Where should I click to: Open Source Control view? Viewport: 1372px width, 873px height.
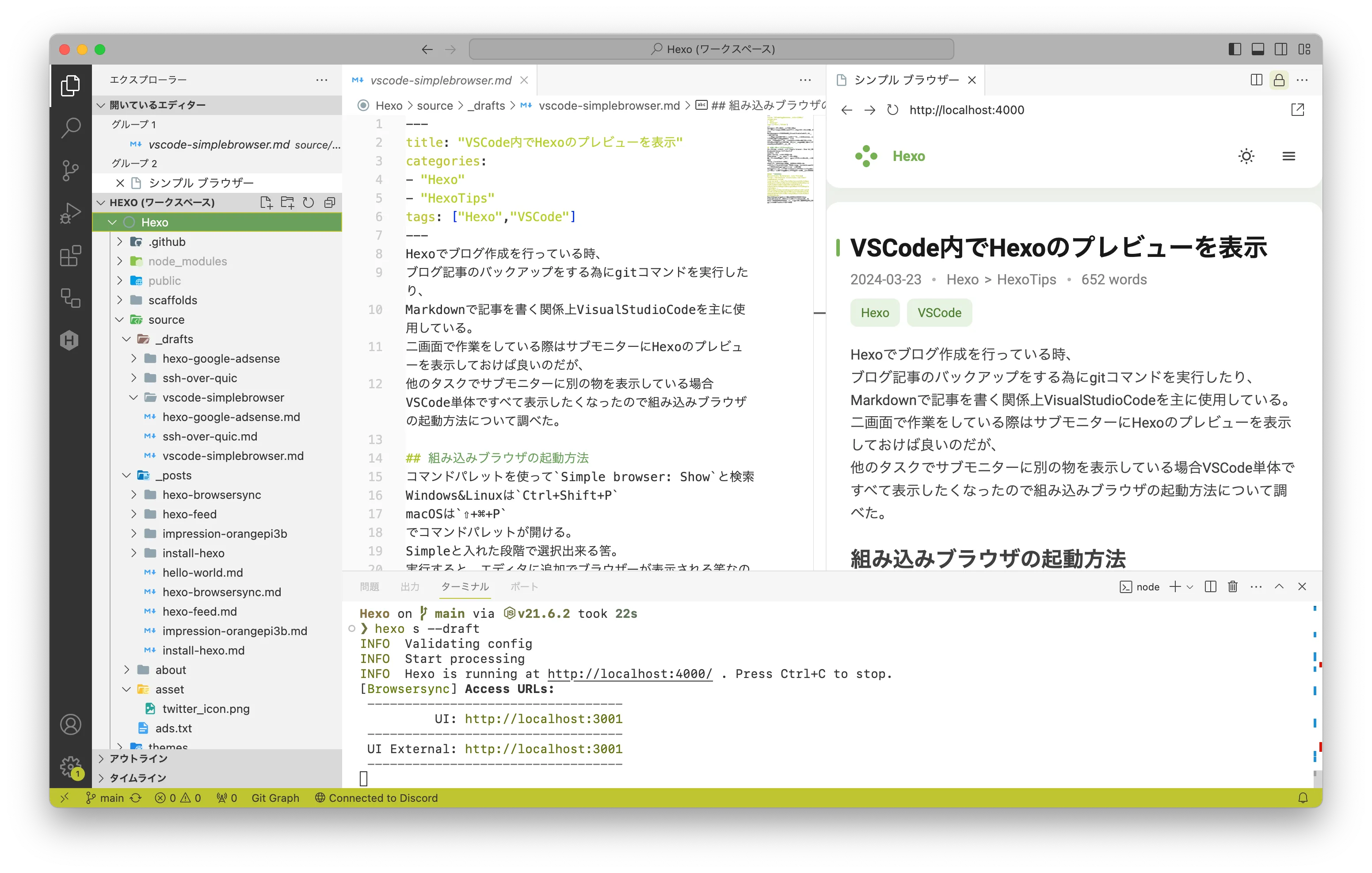tap(71, 170)
